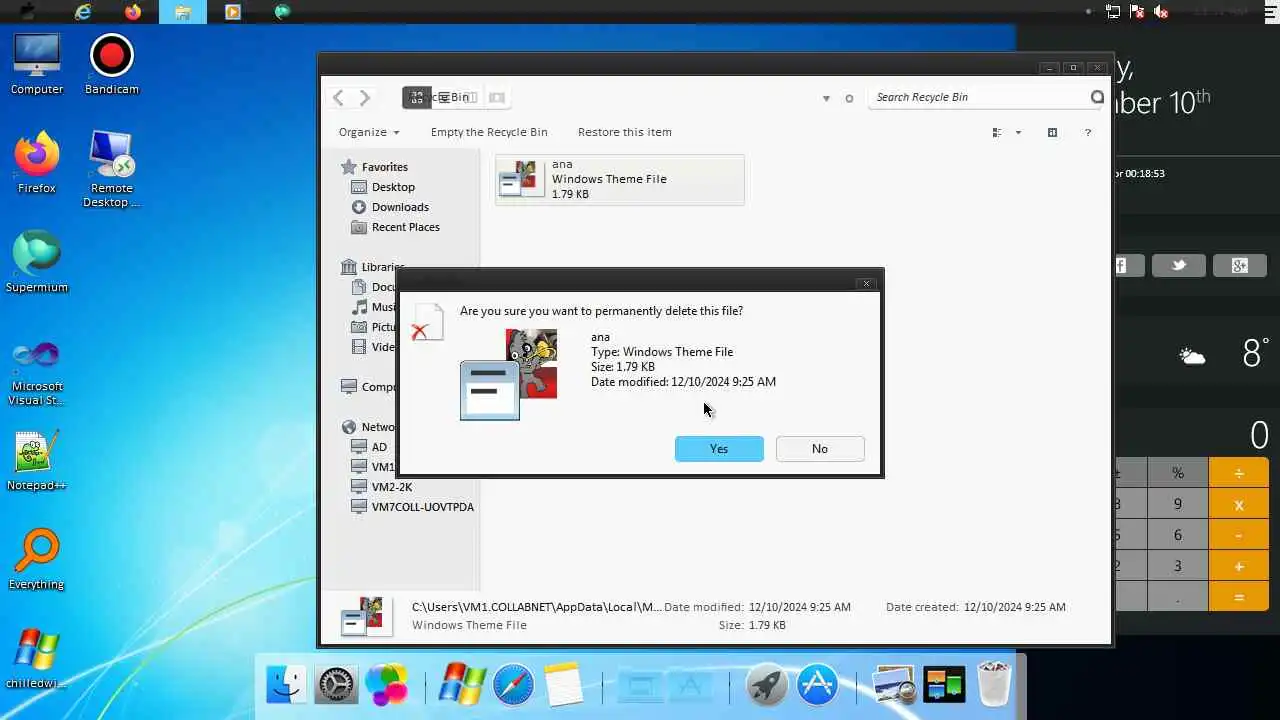1280x720 pixels.
Task: Click calculator minus key
Action: [x=1239, y=535]
